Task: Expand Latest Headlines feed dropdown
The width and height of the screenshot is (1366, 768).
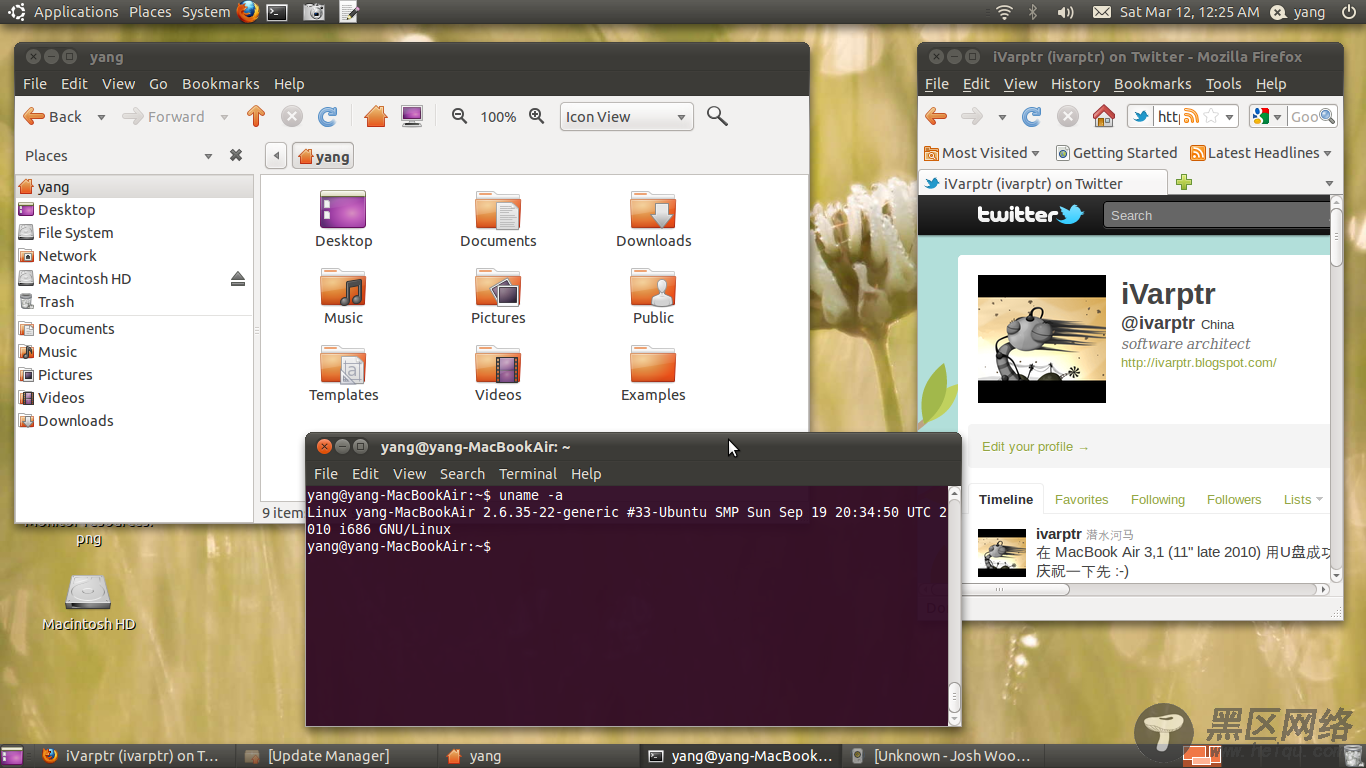Action: coord(1327,153)
